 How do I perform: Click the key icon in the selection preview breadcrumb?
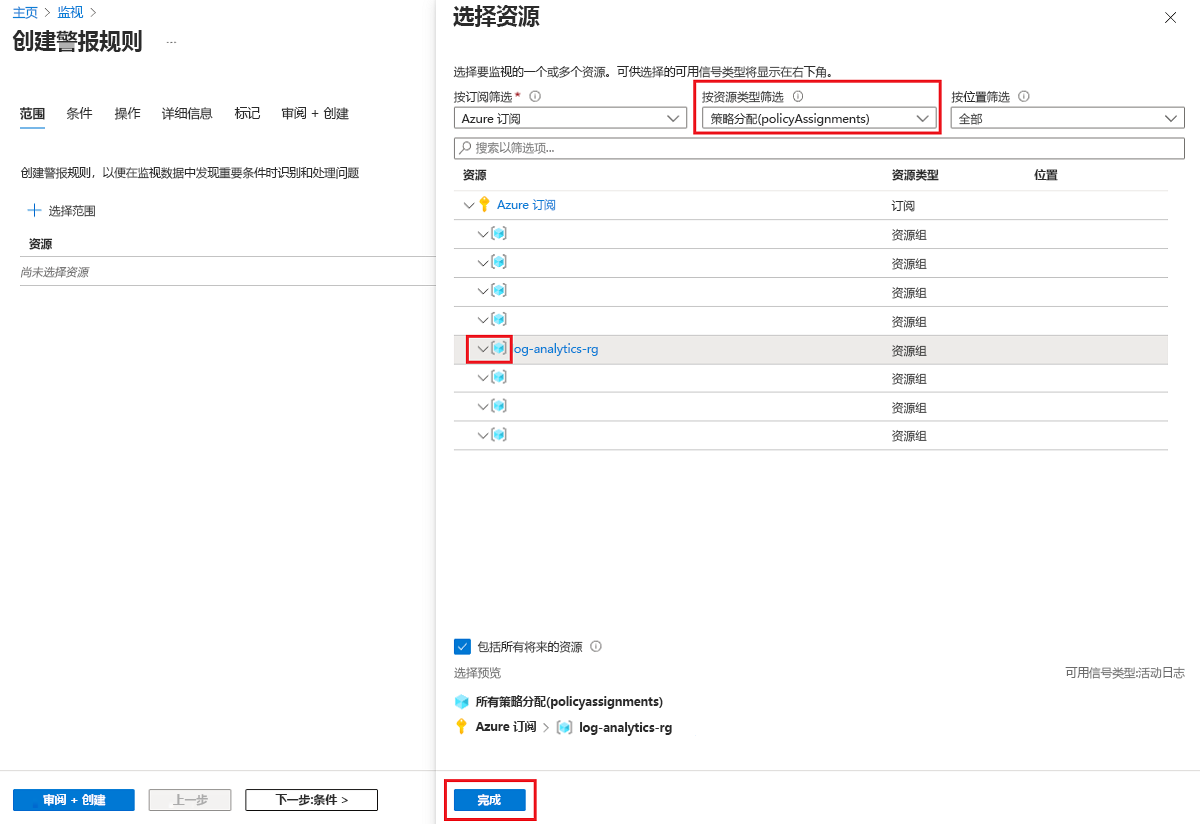(462, 727)
